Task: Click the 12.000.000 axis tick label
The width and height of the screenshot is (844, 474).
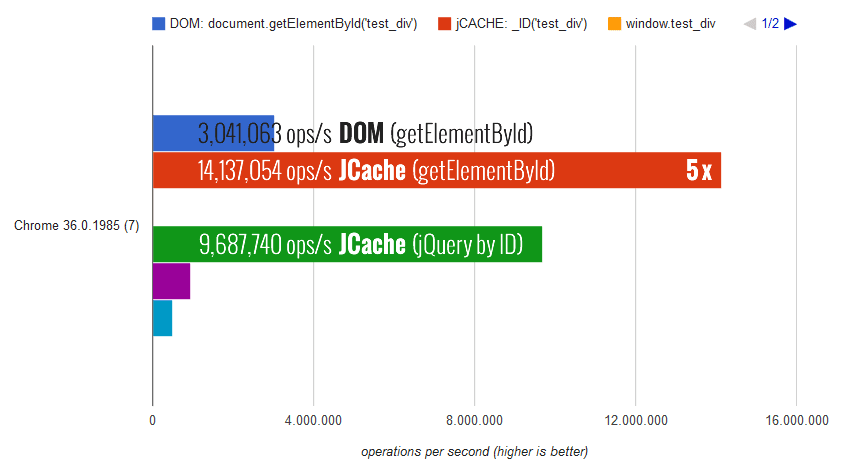Action: pyautogui.click(x=636, y=420)
